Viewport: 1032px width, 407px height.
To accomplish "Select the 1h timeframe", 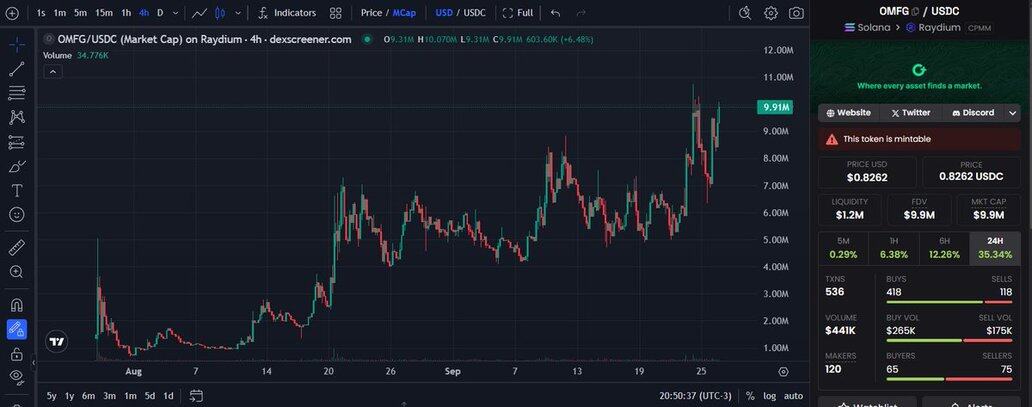I will (x=126, y=13).
